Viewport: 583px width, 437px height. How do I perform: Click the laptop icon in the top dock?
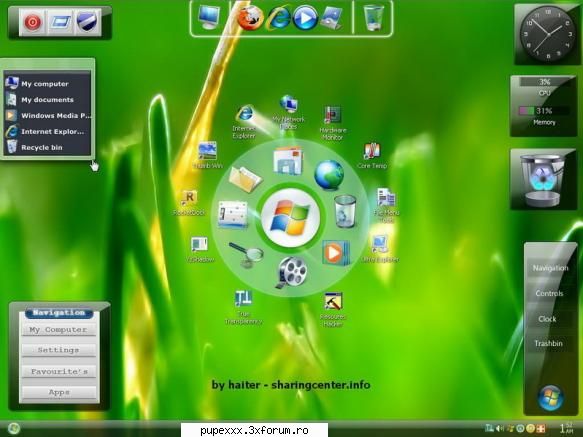333,18
